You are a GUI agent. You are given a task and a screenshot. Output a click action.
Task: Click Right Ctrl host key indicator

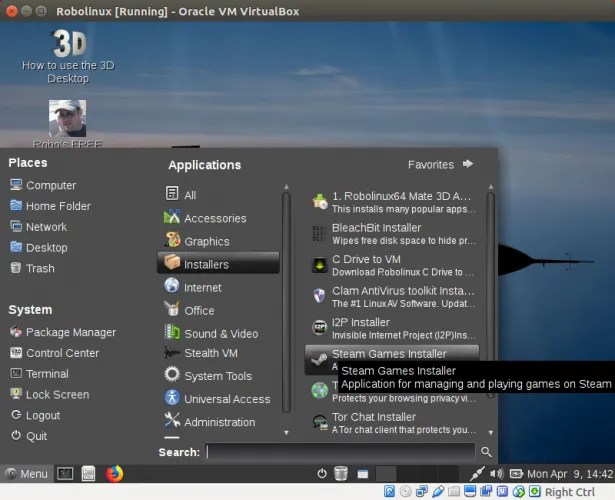tap(570, 492)
